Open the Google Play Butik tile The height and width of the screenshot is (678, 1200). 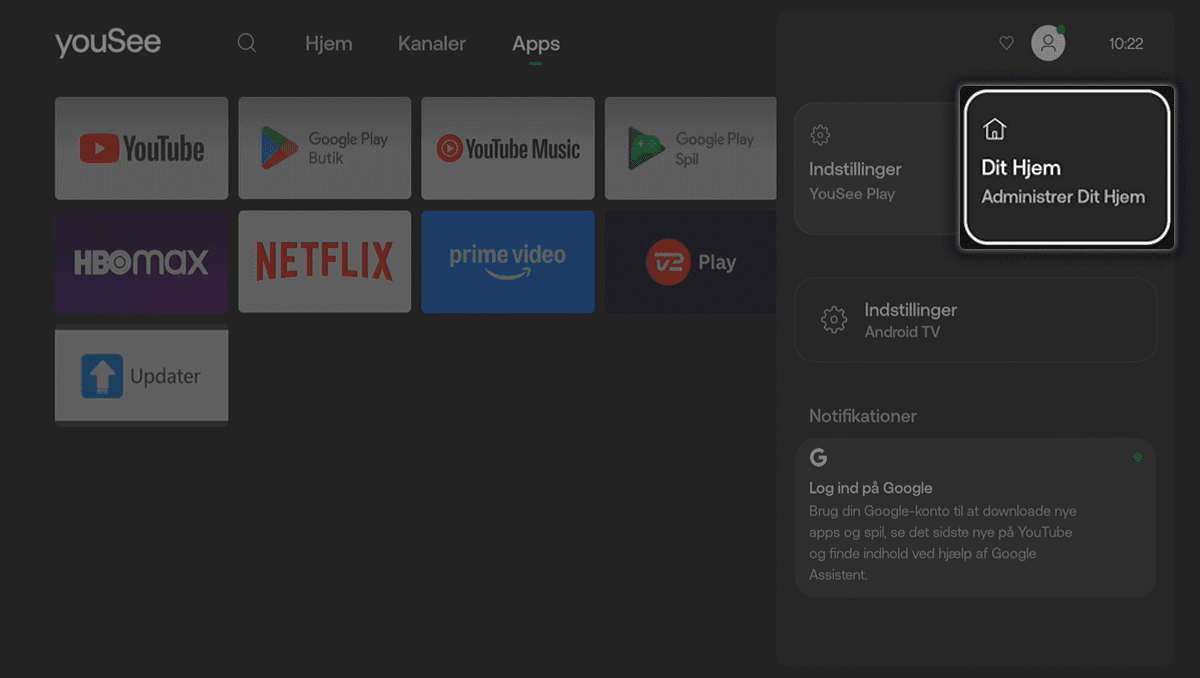pos(325,148)
